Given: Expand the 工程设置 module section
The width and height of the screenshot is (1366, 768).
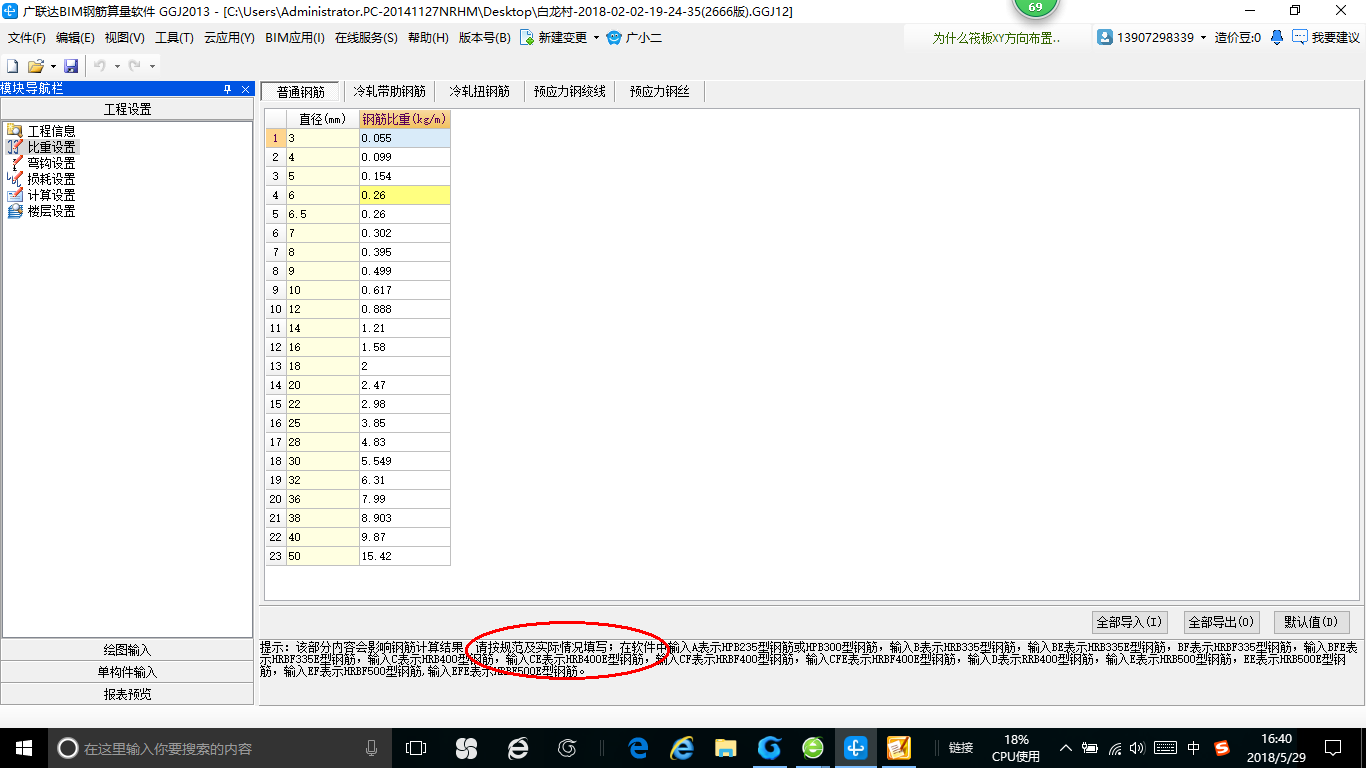Looking at the screenshot, I should (x=127, y=109).
